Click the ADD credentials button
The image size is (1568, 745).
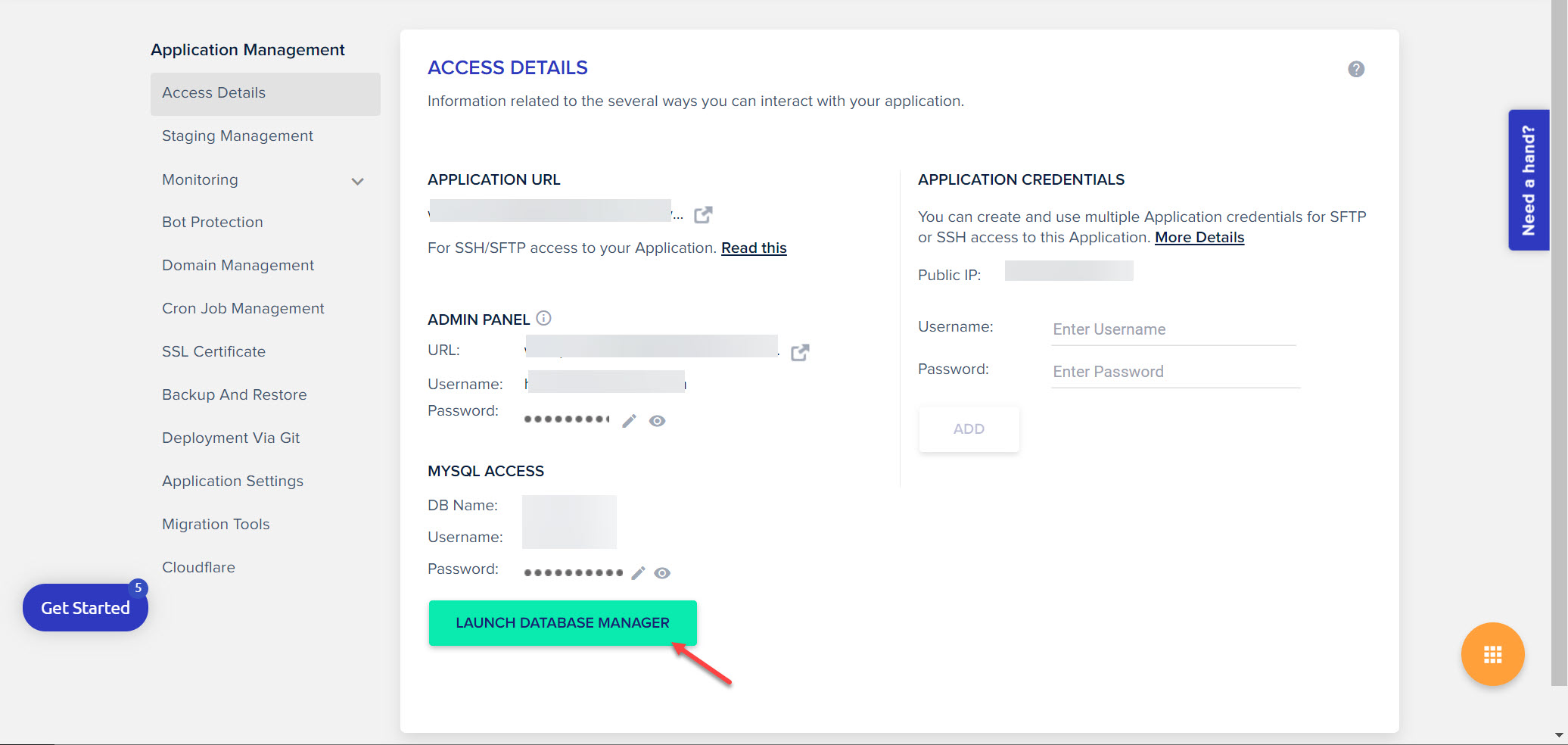coord(969,429)
